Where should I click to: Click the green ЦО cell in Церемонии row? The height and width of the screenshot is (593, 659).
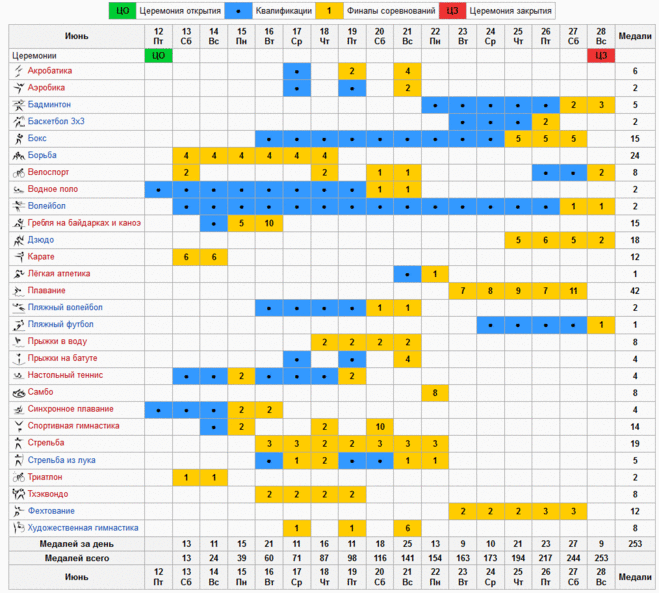(x=158, y=56)
